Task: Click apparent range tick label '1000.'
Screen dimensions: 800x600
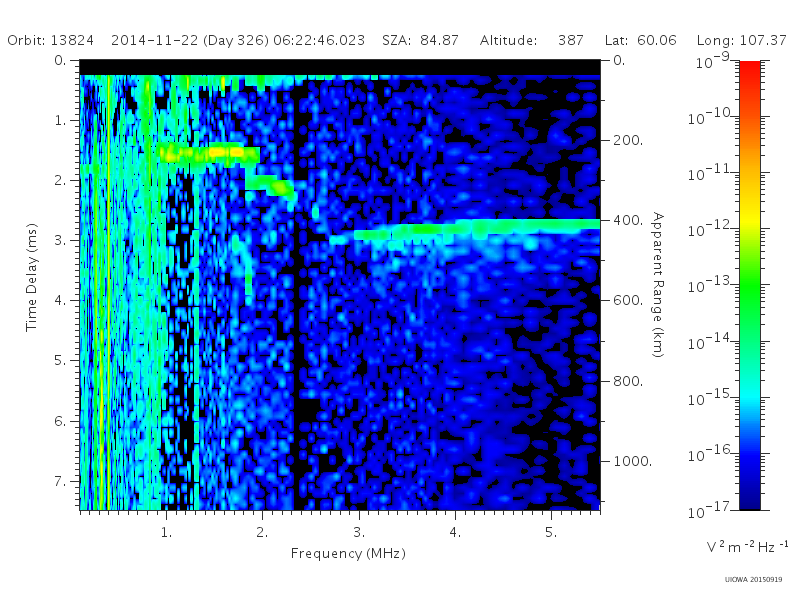Action: coord(632,461)
